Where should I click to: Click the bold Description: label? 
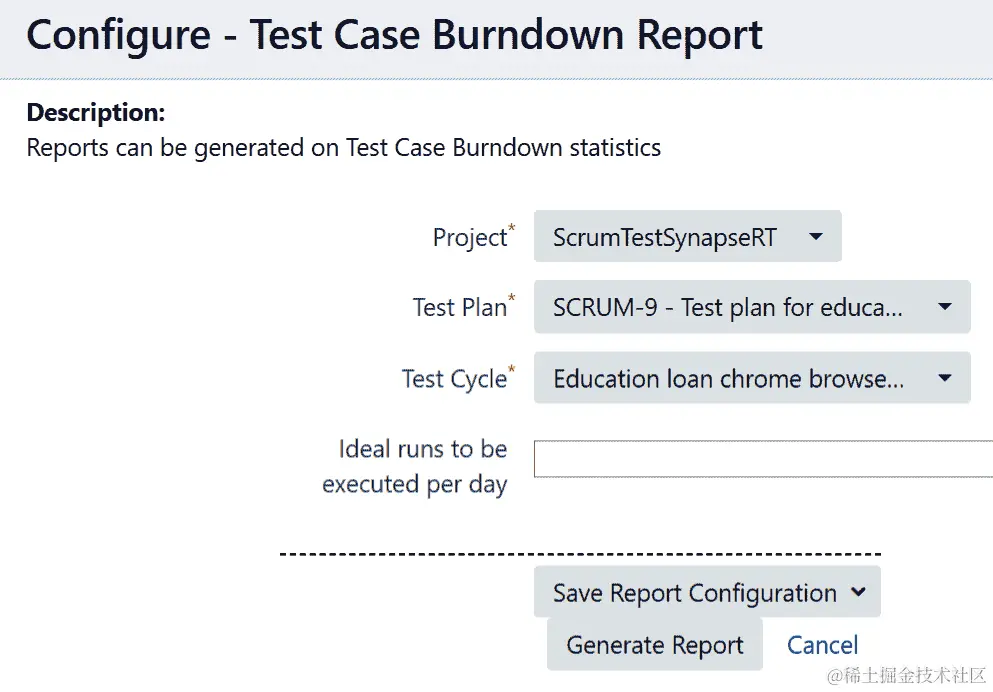(95, 112)
